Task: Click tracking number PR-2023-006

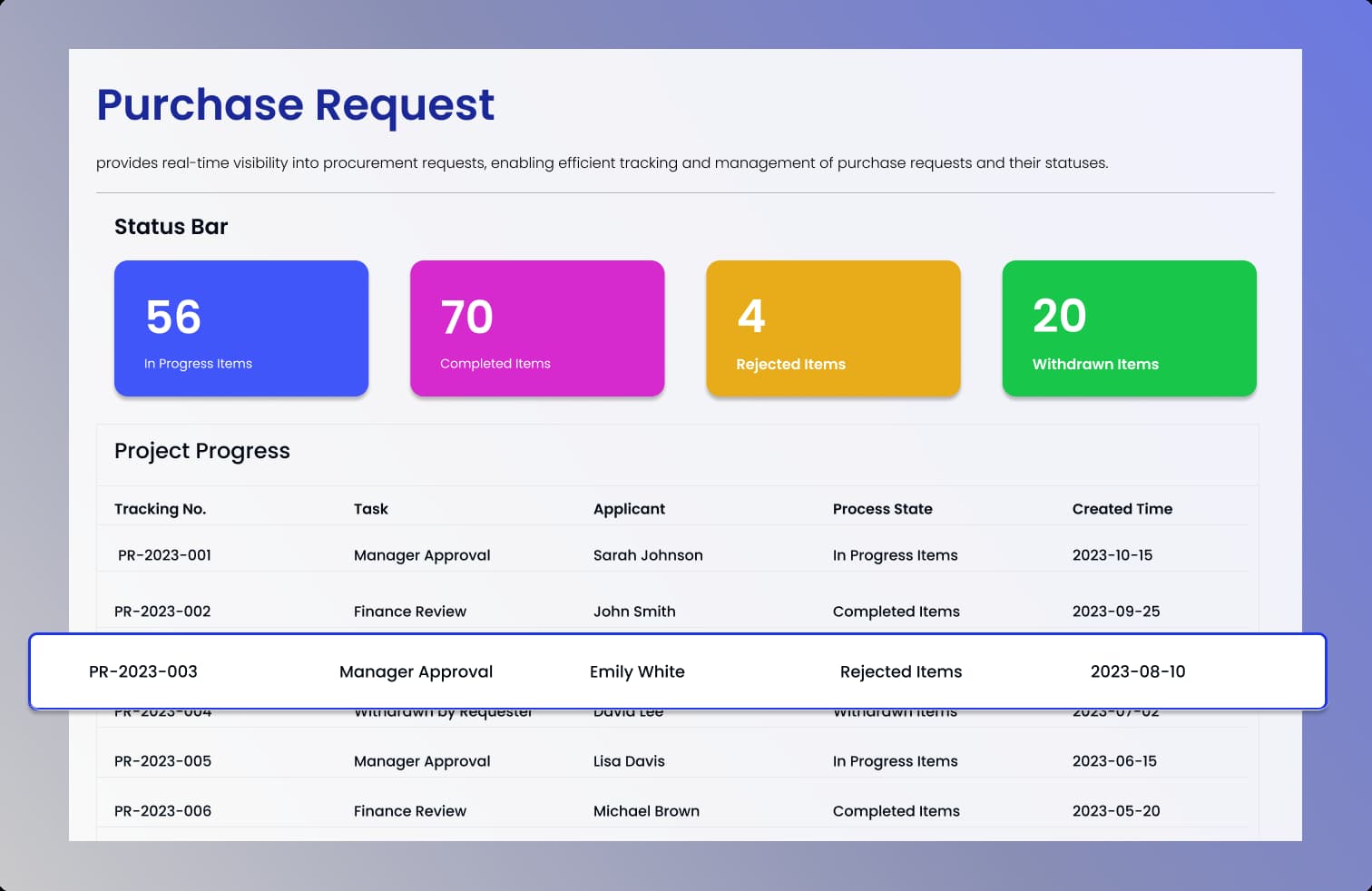Action: pos(162,811)
